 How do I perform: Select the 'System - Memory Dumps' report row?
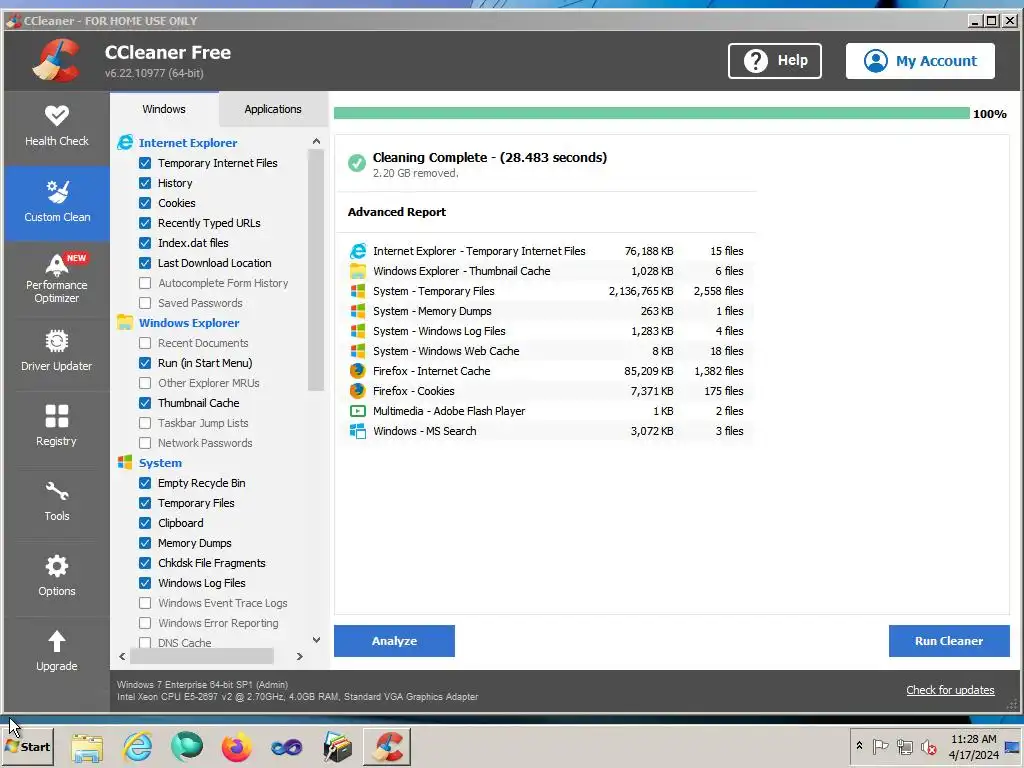pyautogui.click(x=546, y=312)
